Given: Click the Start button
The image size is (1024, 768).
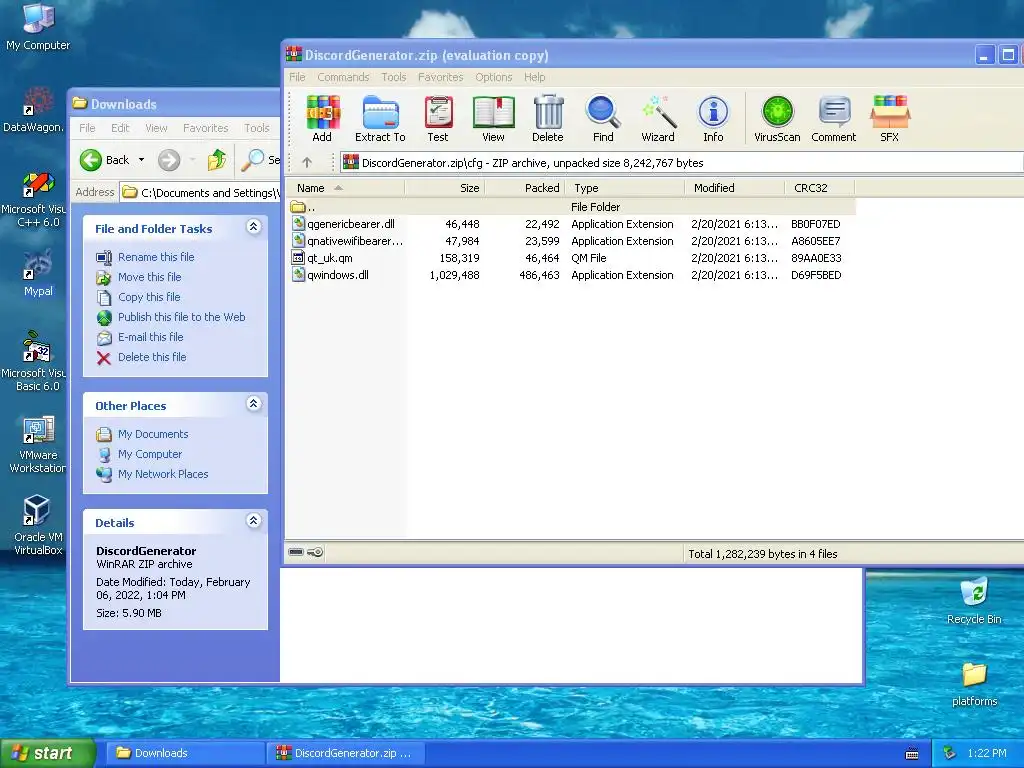Looking at the screenshot, I should pos(48,753).
